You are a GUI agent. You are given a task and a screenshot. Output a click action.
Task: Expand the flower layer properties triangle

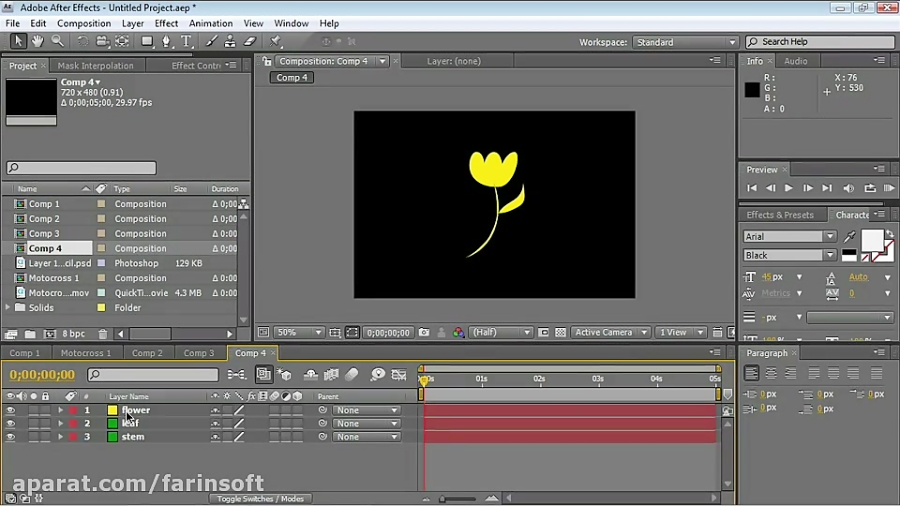pos(60,410)
